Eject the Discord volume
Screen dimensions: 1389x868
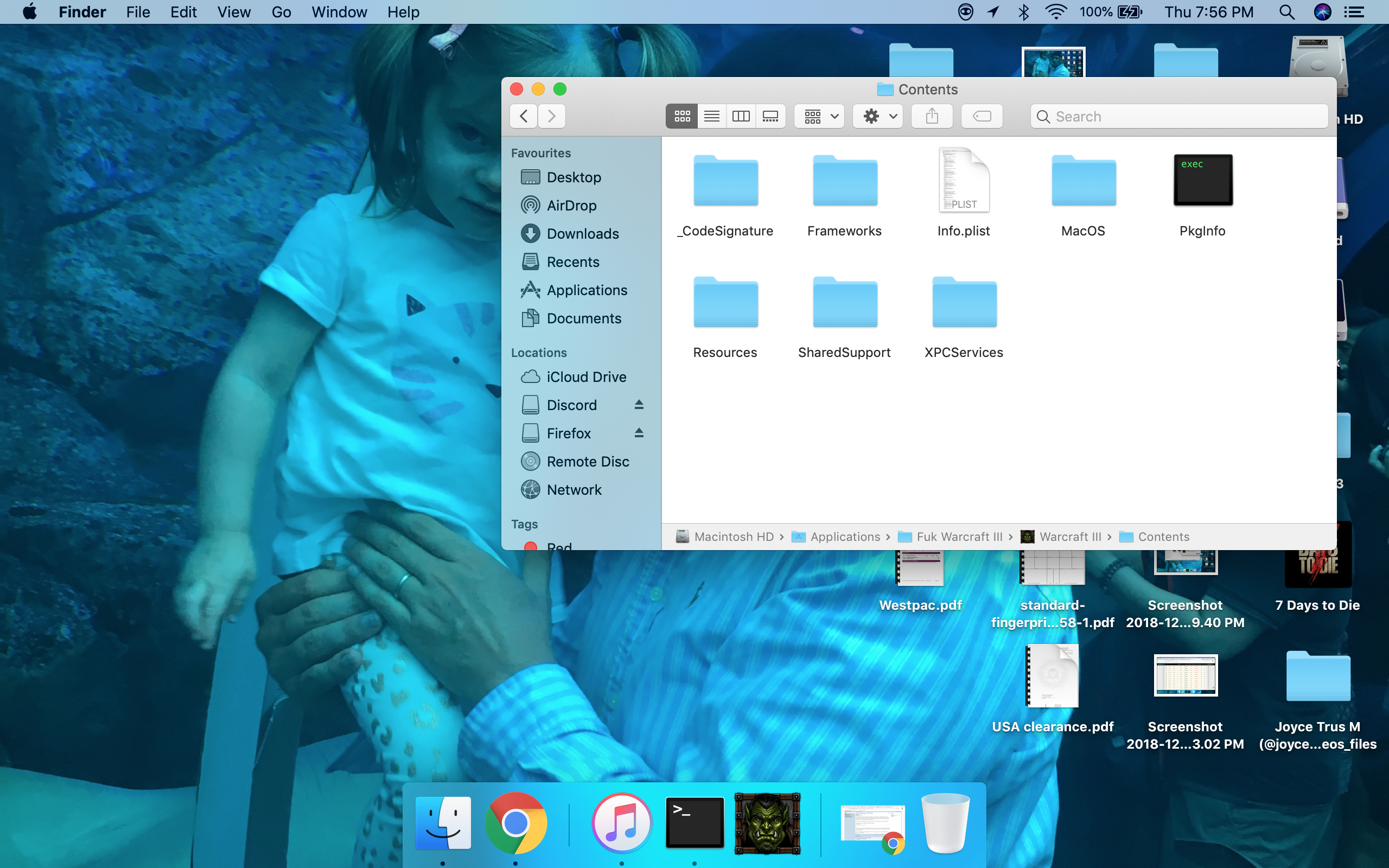pyautogui.click(x=639, y=405)
